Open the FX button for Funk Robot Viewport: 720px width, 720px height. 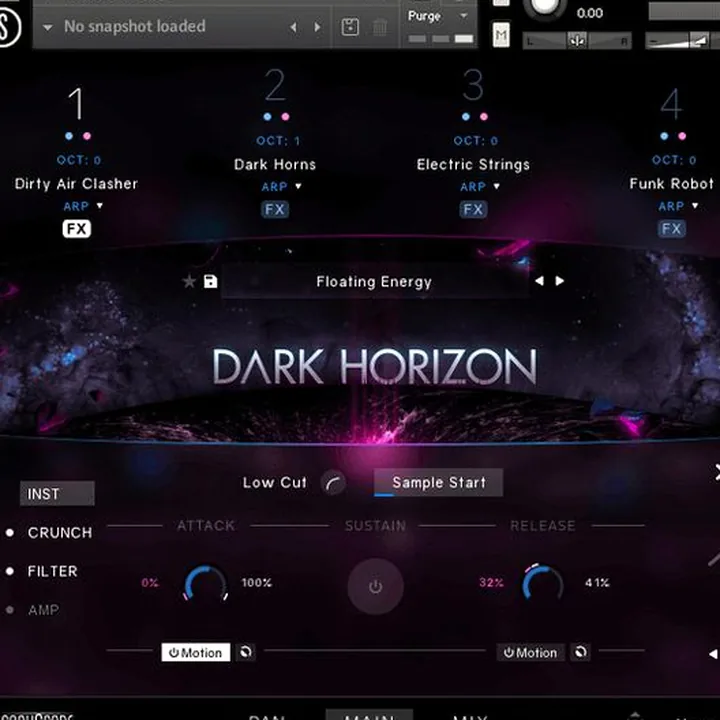(x=672, y=229)
